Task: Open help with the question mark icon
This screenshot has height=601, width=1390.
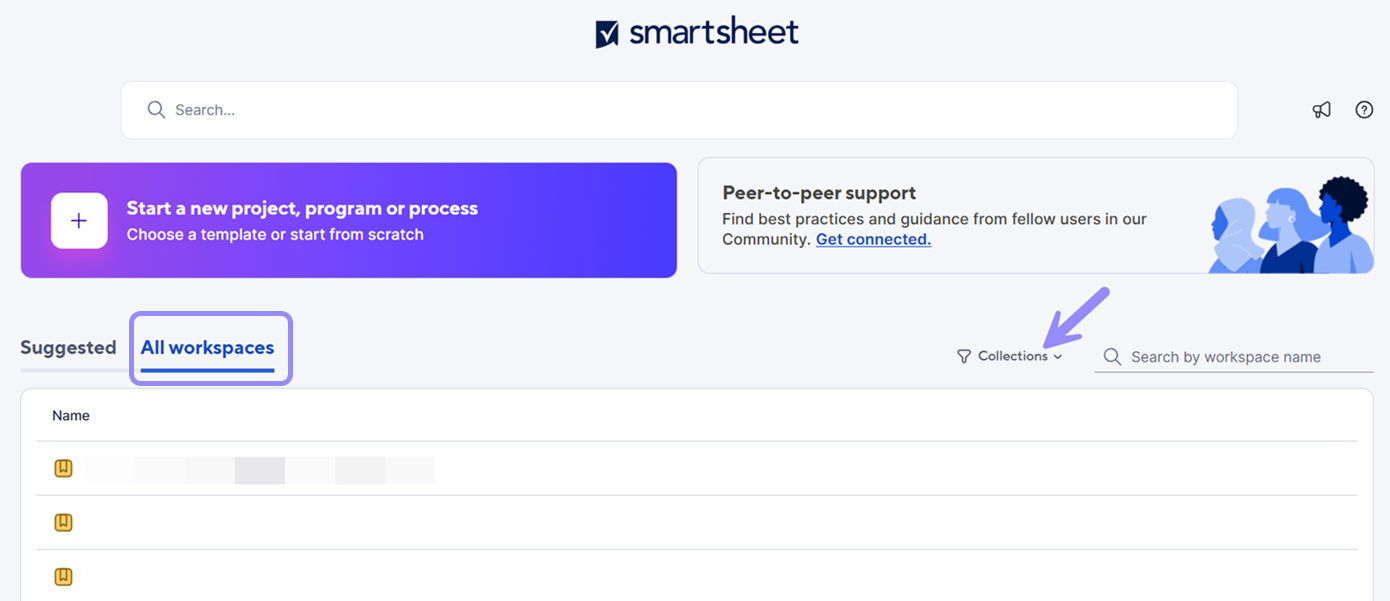Action: (1364, 110)
